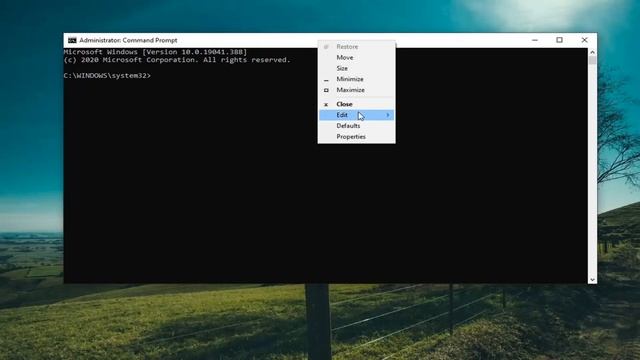This screenshot has height=360, width=640.
Task: Minimize the Command Prompt window
Action: click(x=535, y=40)
